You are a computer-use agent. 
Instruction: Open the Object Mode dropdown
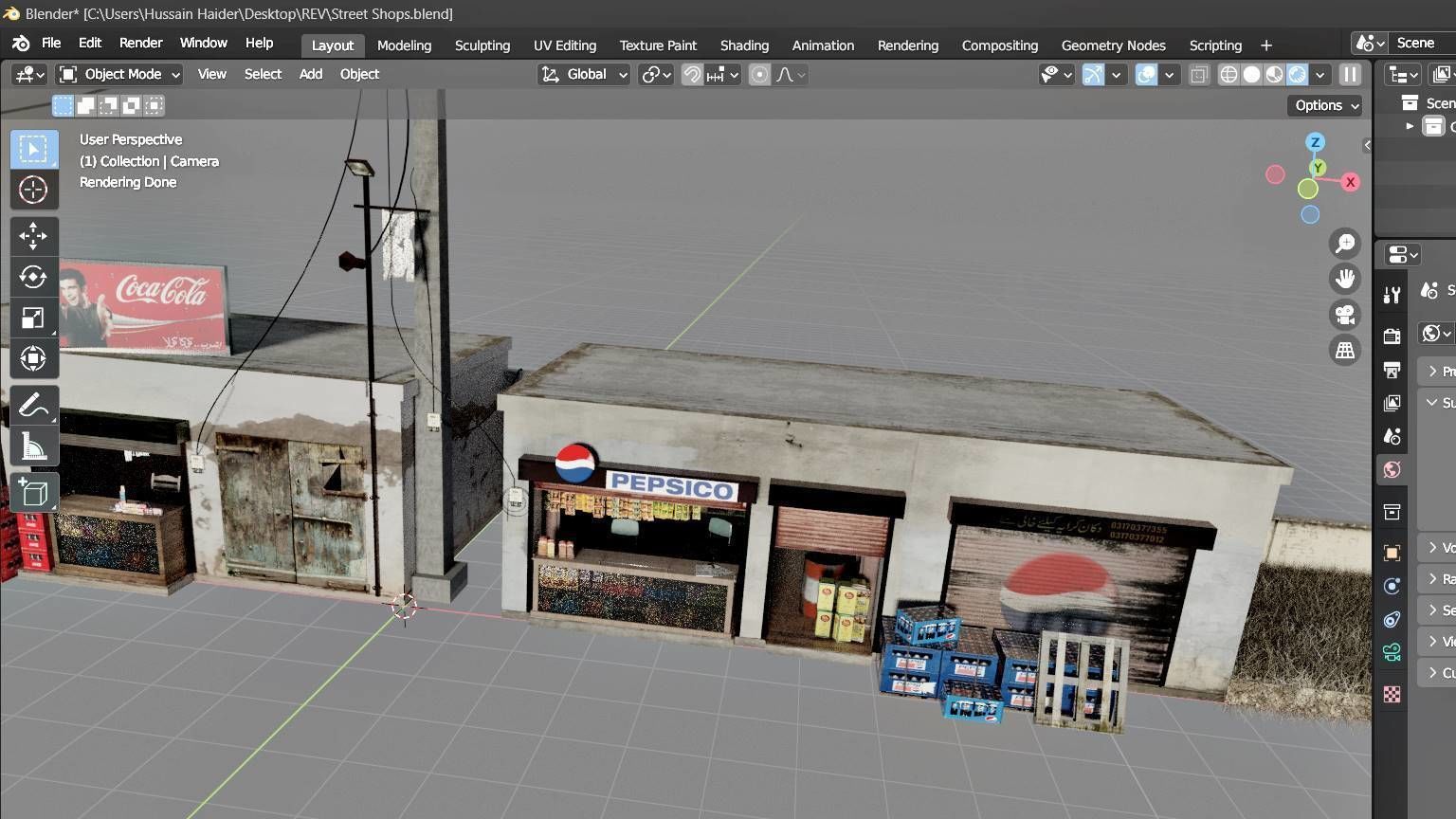(x=118, y=74)
